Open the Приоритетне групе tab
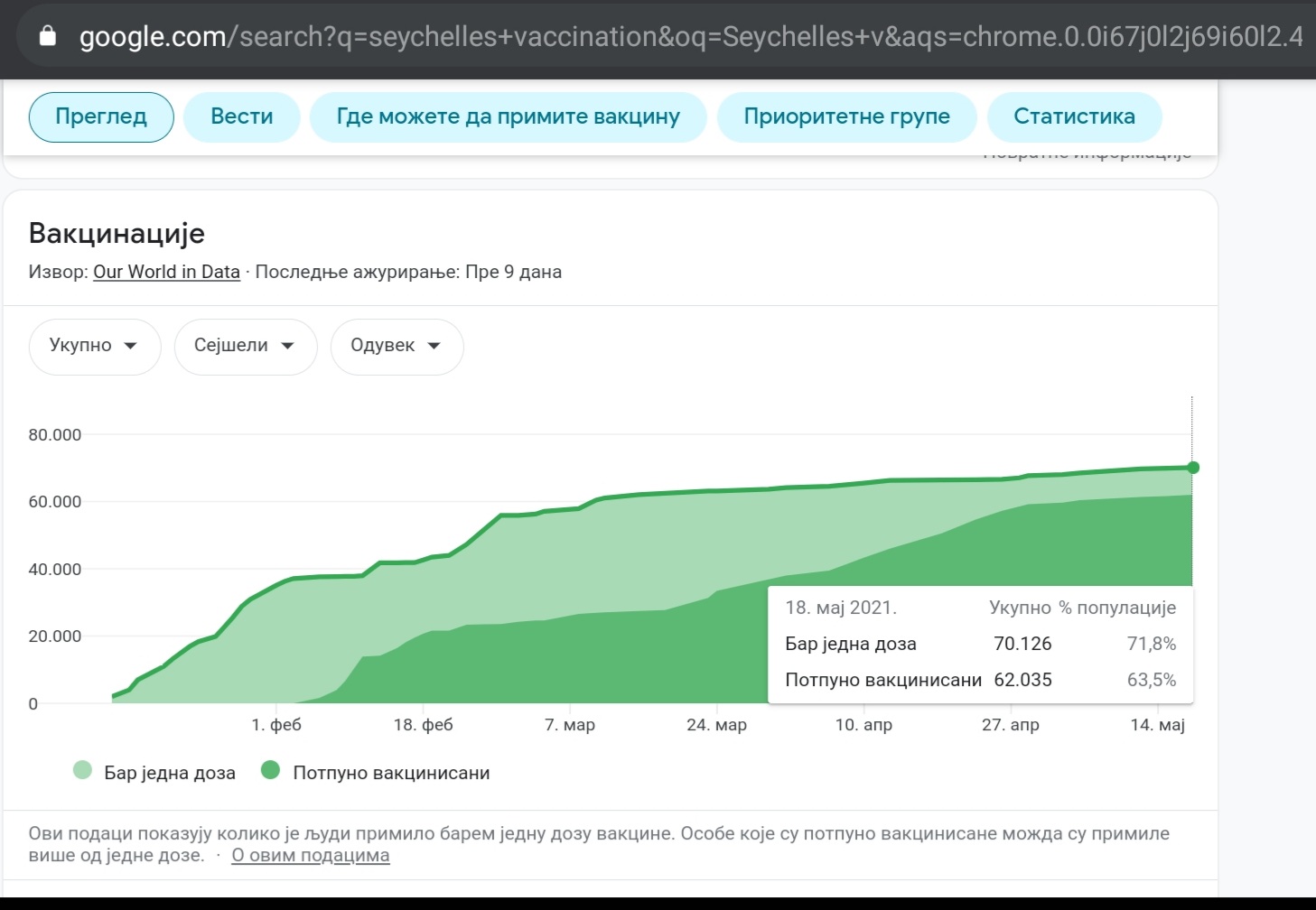The height and width of the screenshot is (910, 1316). (846, 116)
